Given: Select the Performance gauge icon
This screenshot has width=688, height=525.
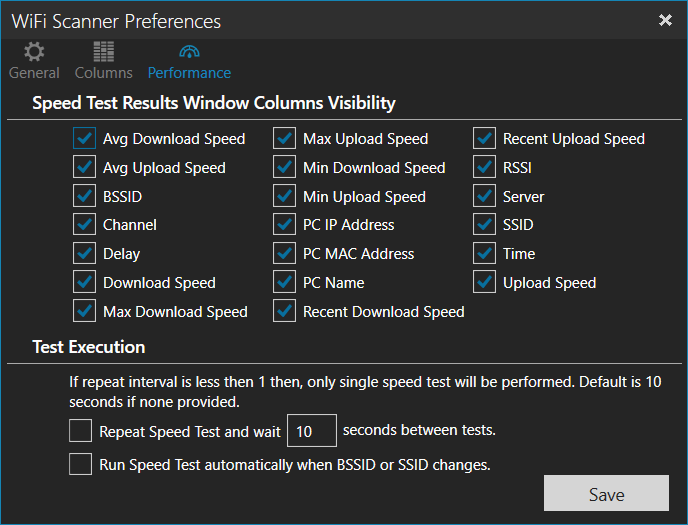Looking at the screenshot, I should pos(189,53).
